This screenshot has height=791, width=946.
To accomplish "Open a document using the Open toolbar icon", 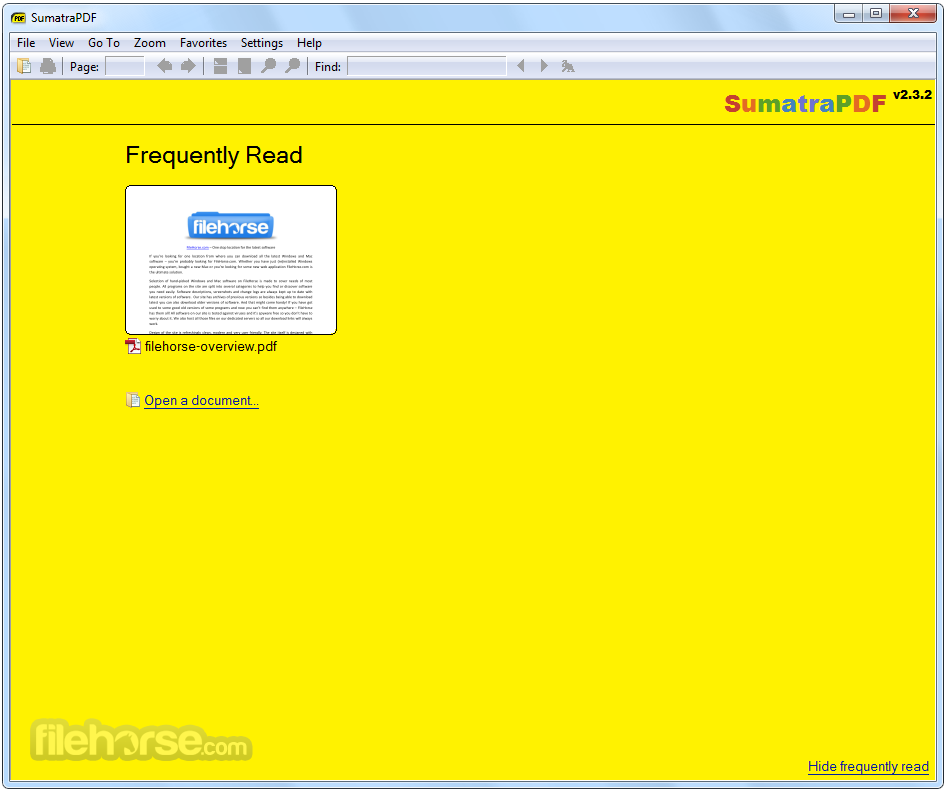I will point(24,66).
